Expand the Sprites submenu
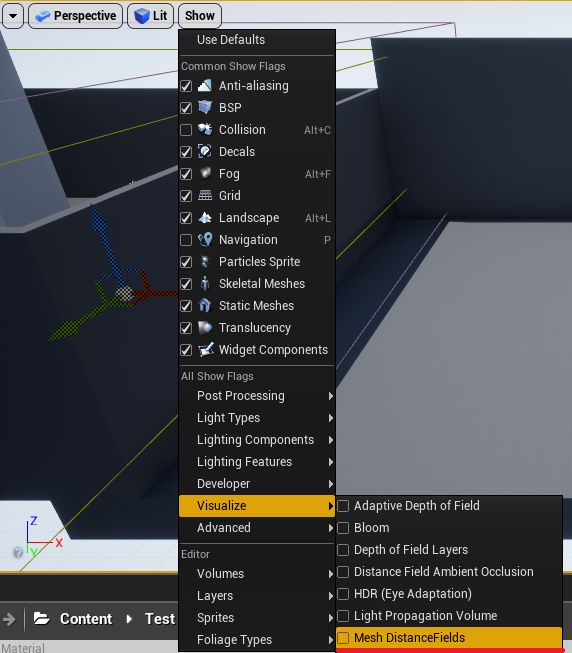Viewport: 572px width, 653px height. (x=257, y=618)
